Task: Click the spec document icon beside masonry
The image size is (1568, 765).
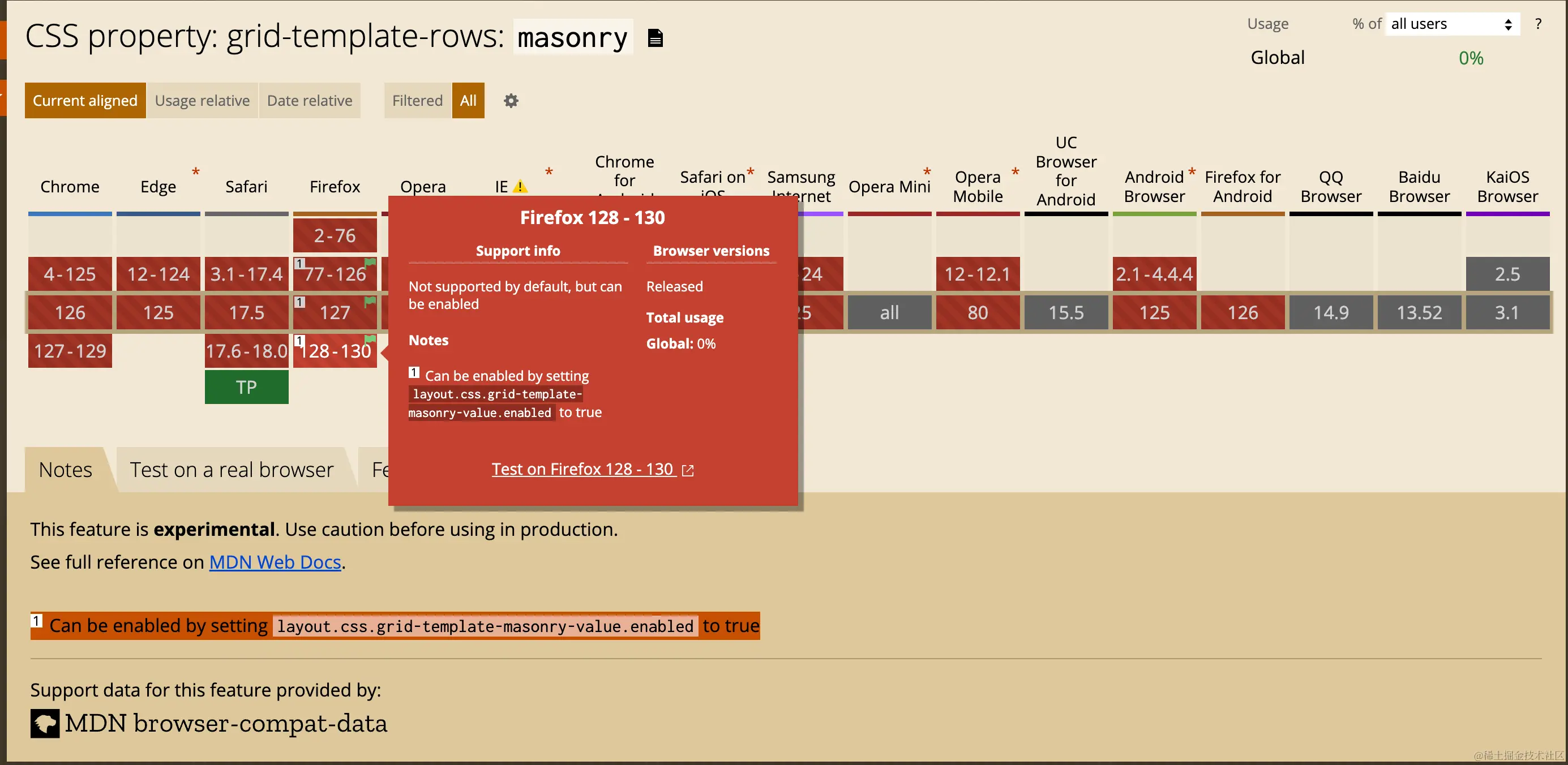Action: 655,38
